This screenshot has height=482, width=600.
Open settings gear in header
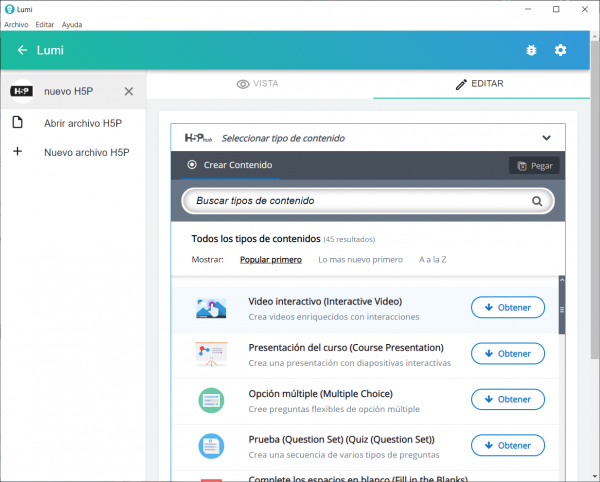560,50
